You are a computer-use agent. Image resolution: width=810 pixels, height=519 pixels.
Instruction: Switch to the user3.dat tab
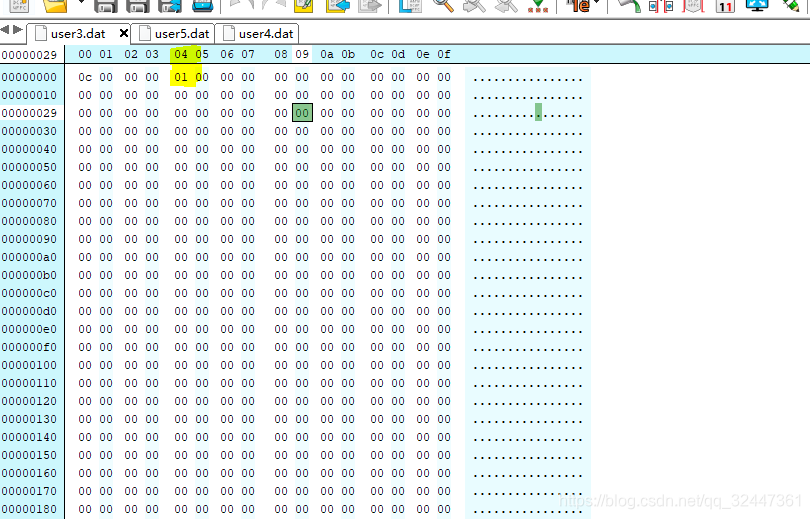click(77, 34)
